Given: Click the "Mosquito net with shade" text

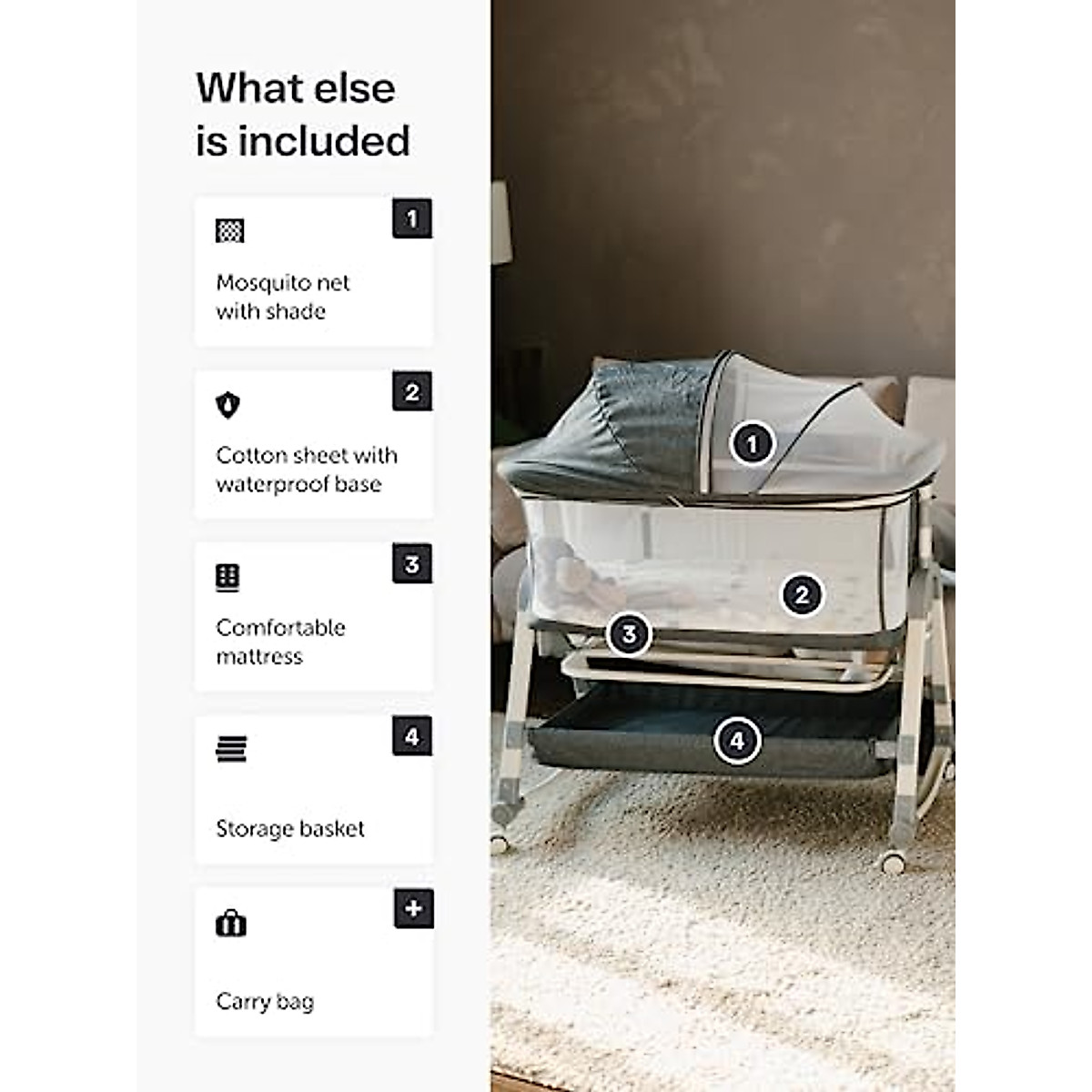Looking at the screenshot, I should click(x=283, y=297).
